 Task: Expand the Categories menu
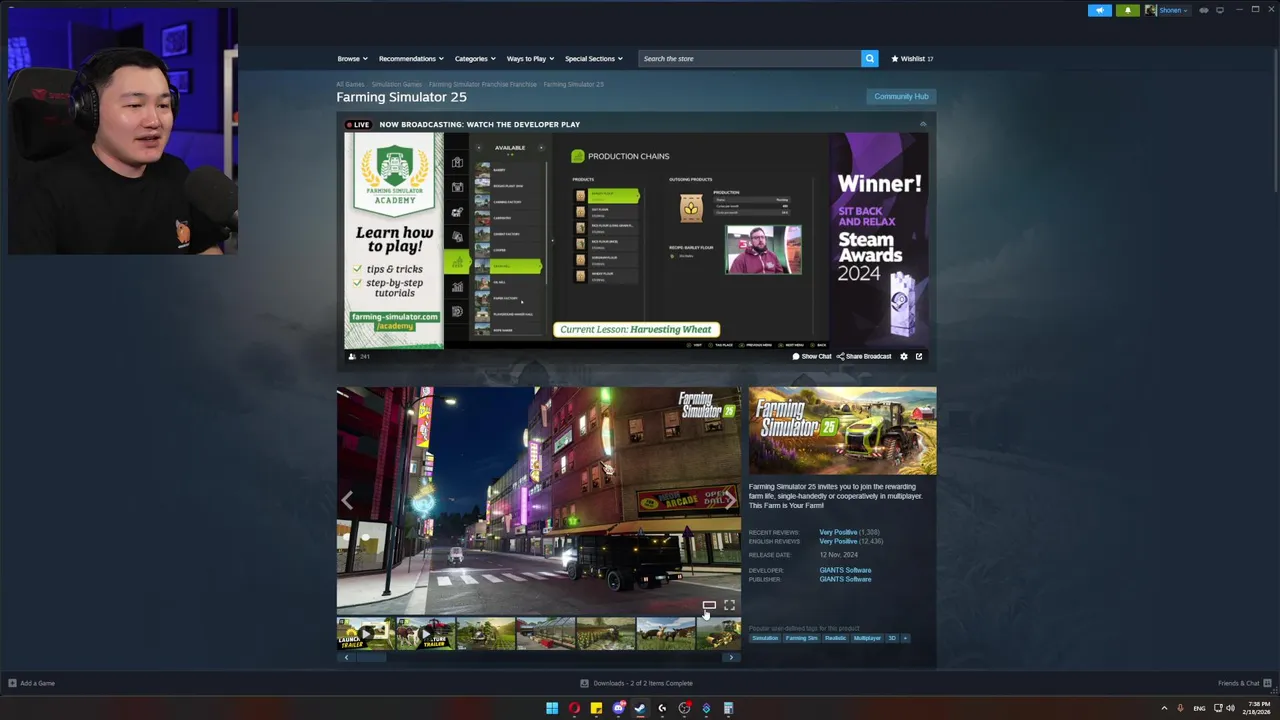pyautogui.click(x=474, y=58)
